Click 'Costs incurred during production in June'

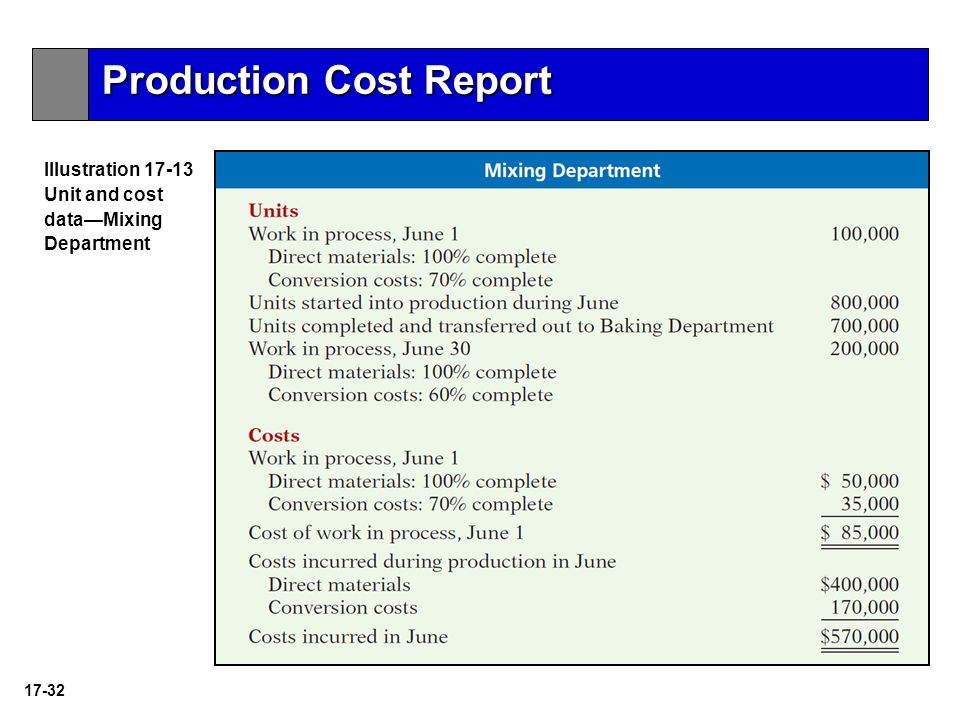pos(432,561)
